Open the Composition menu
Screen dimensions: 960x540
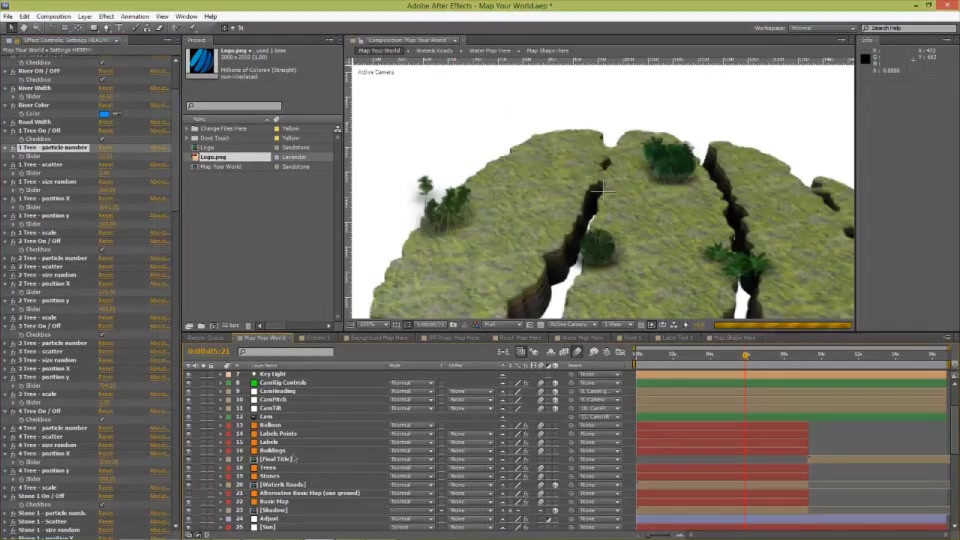tap(53, 17)
